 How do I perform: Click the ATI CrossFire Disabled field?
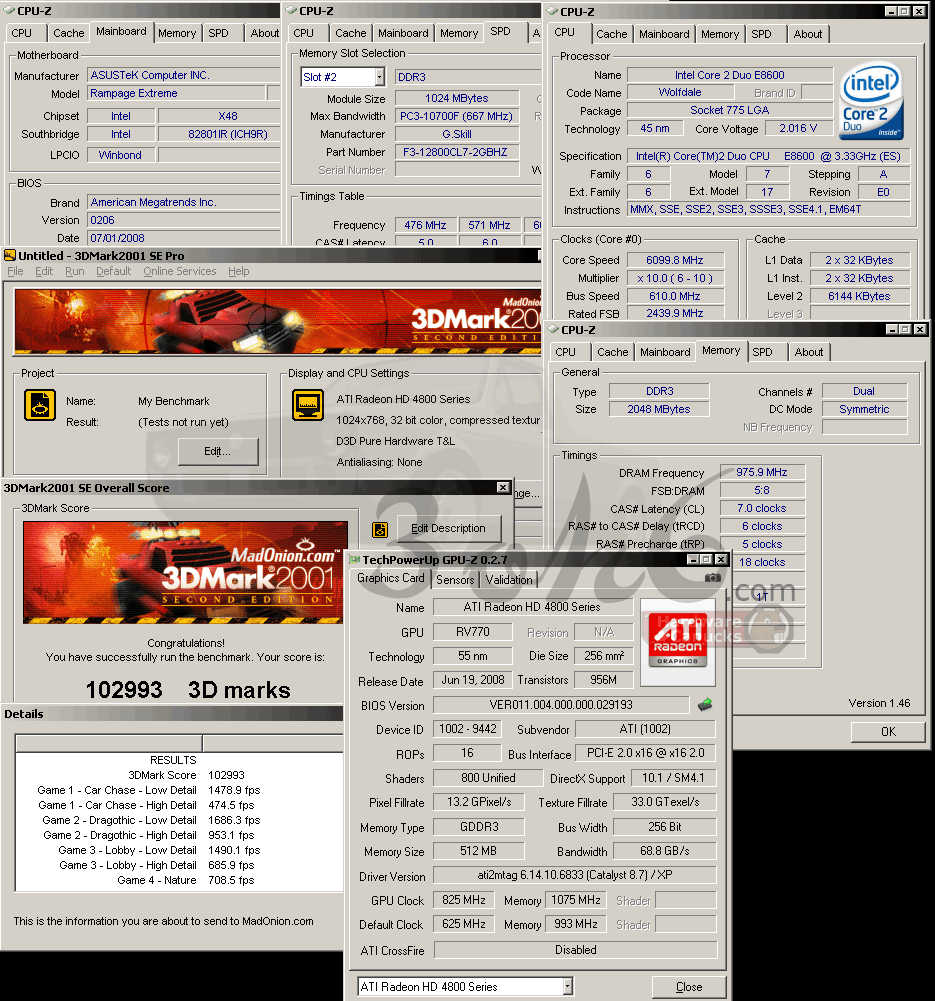575,950
